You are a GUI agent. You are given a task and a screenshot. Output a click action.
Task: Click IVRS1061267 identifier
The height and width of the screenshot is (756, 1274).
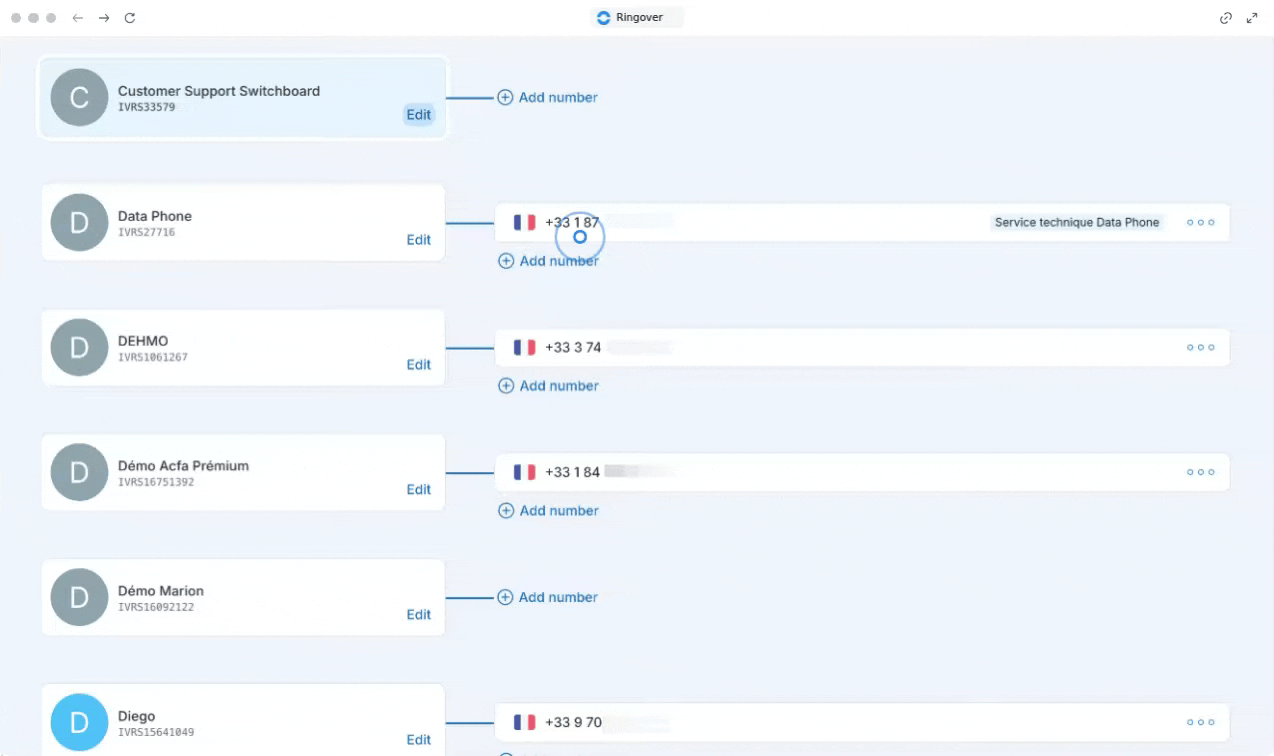152,357
